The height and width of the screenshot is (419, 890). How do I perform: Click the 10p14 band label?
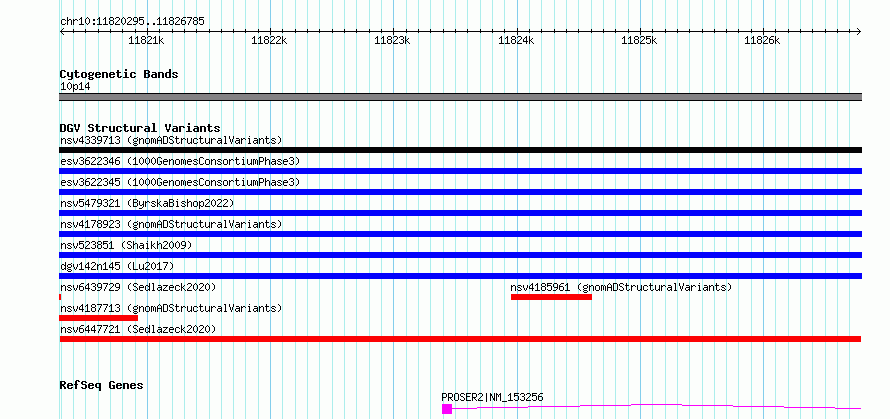[x=75, y=87]
